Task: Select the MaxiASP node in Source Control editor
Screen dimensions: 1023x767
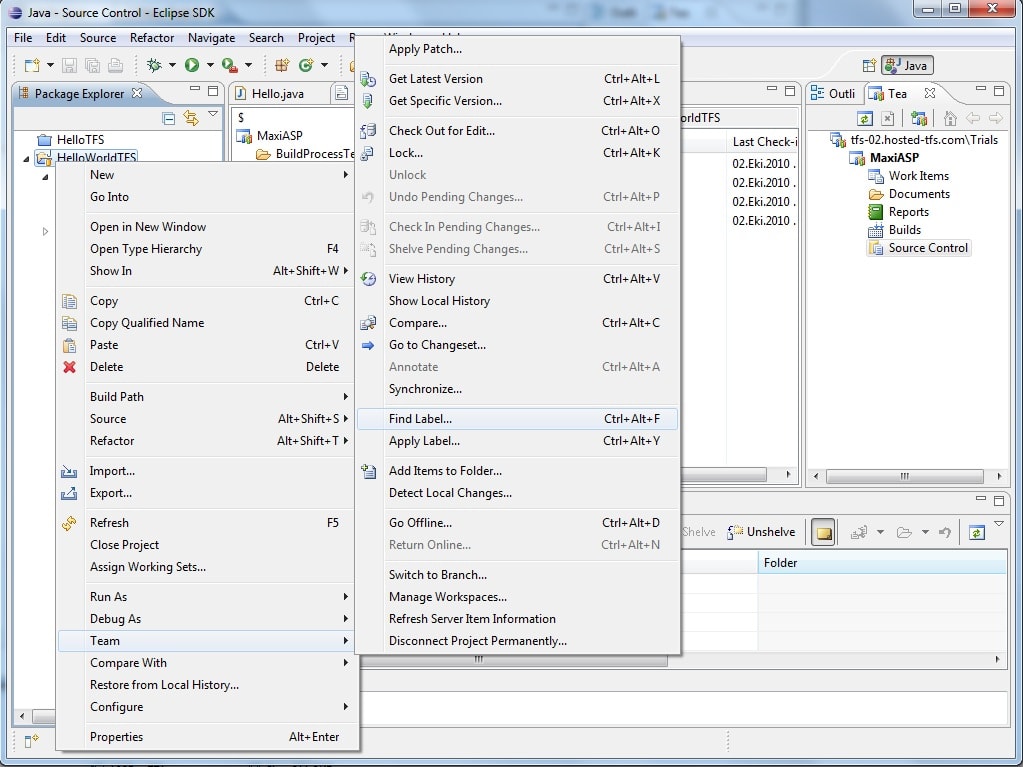Action: coord(270,136)
